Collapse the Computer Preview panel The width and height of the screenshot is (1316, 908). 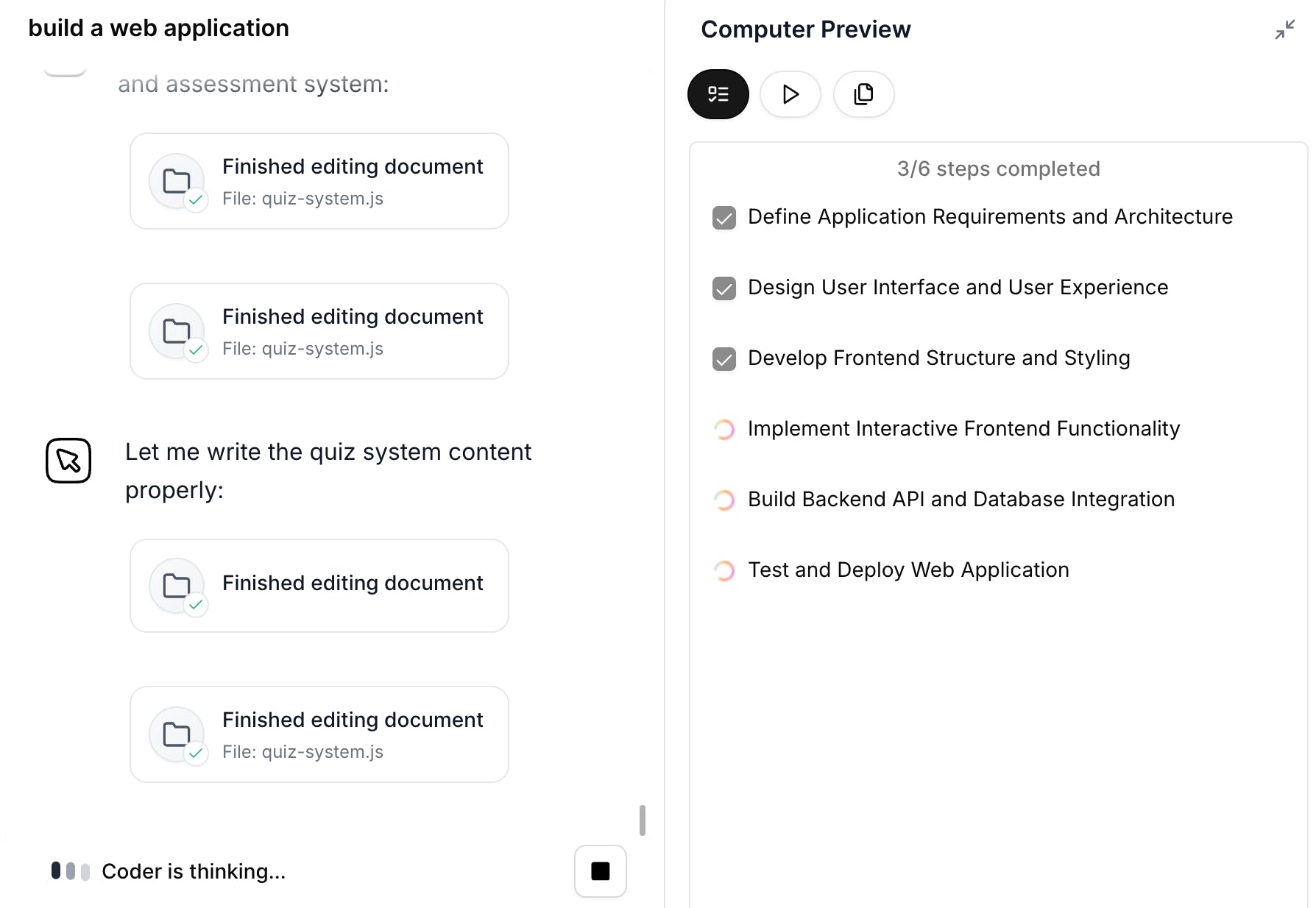pyautogui.click(x=1285, y=29)
